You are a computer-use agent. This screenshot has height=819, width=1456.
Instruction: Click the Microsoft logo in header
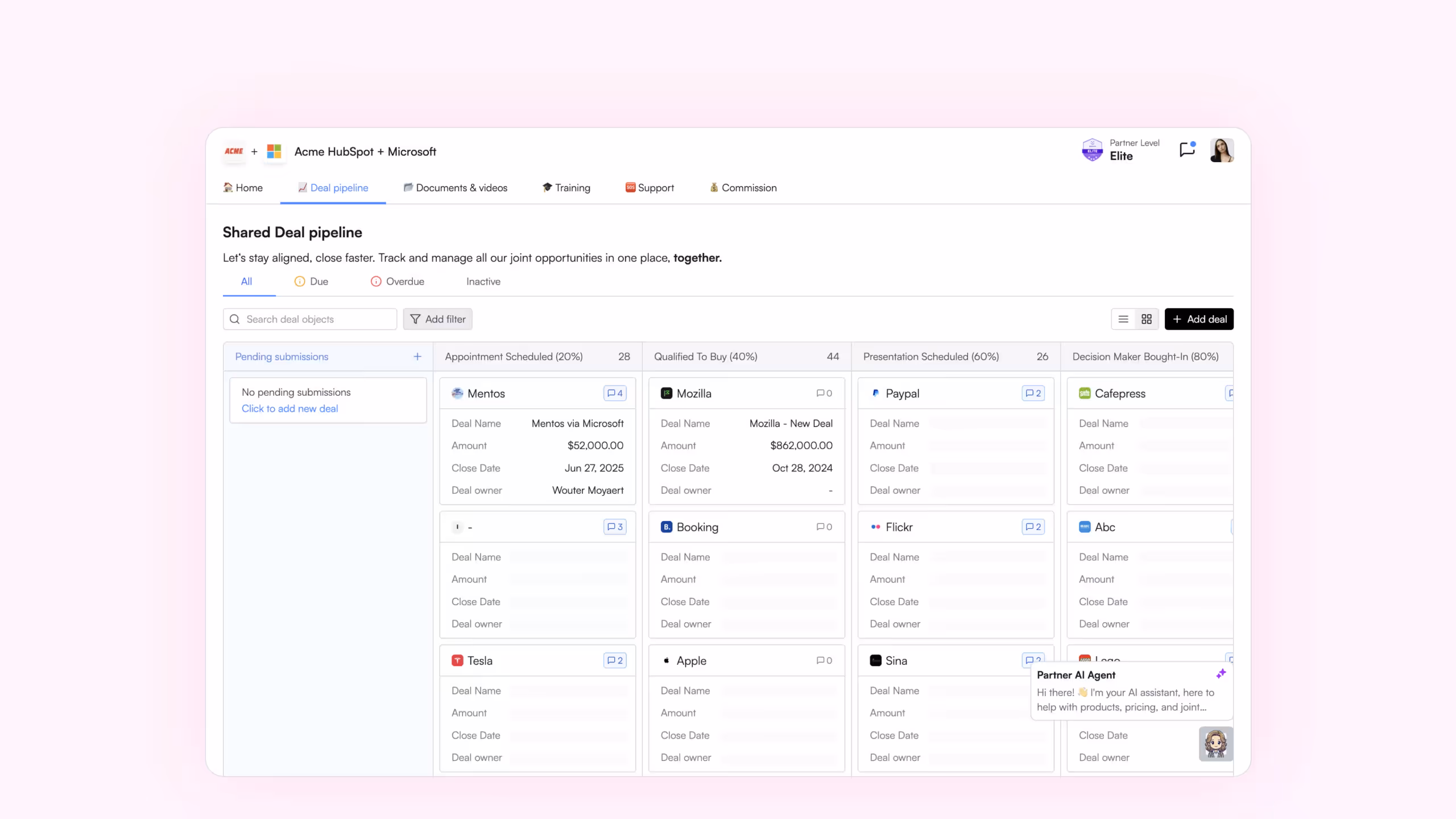coord(274,151)
